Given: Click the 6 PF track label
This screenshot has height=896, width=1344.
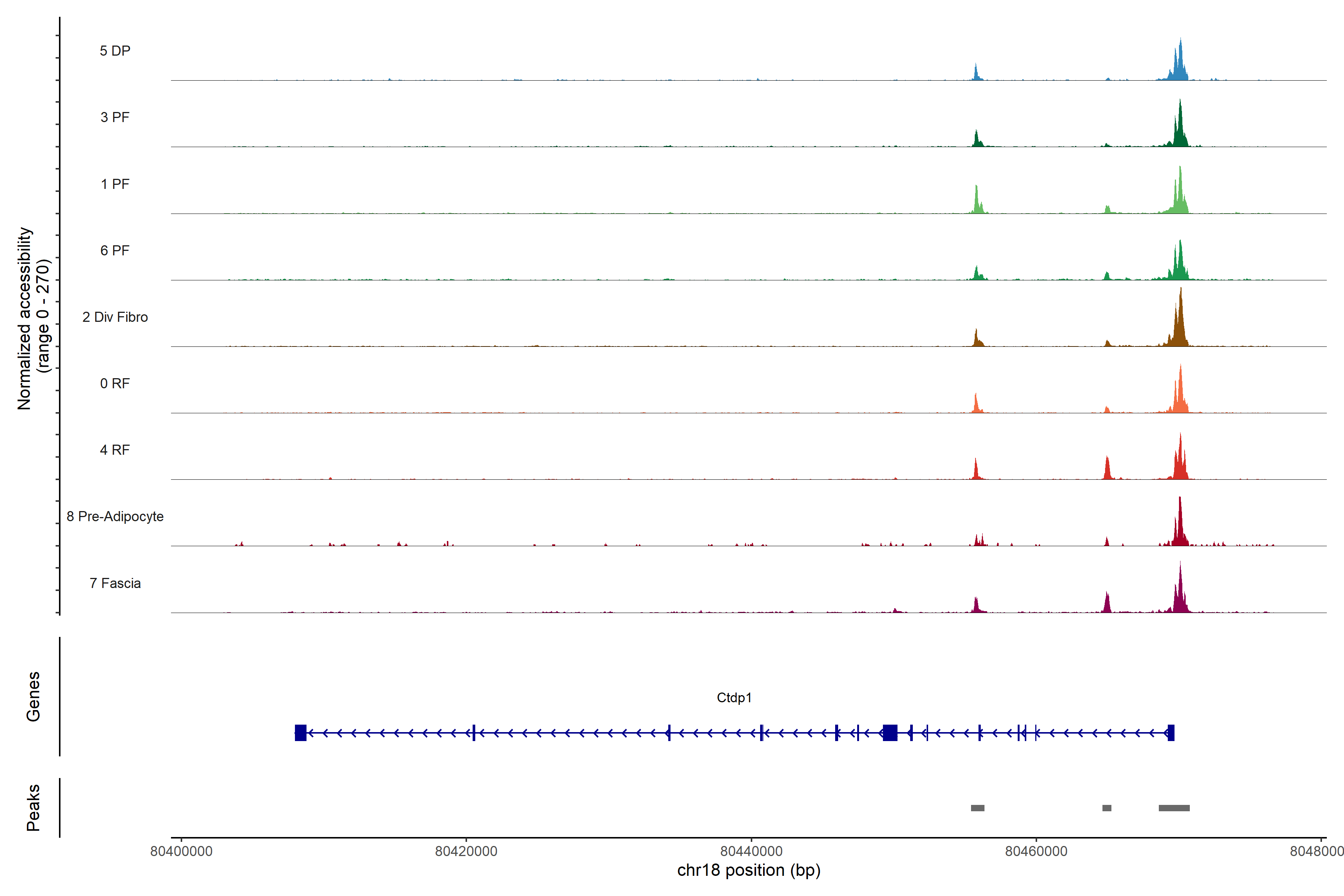Looking at the screenshot, I should (115, 250).
